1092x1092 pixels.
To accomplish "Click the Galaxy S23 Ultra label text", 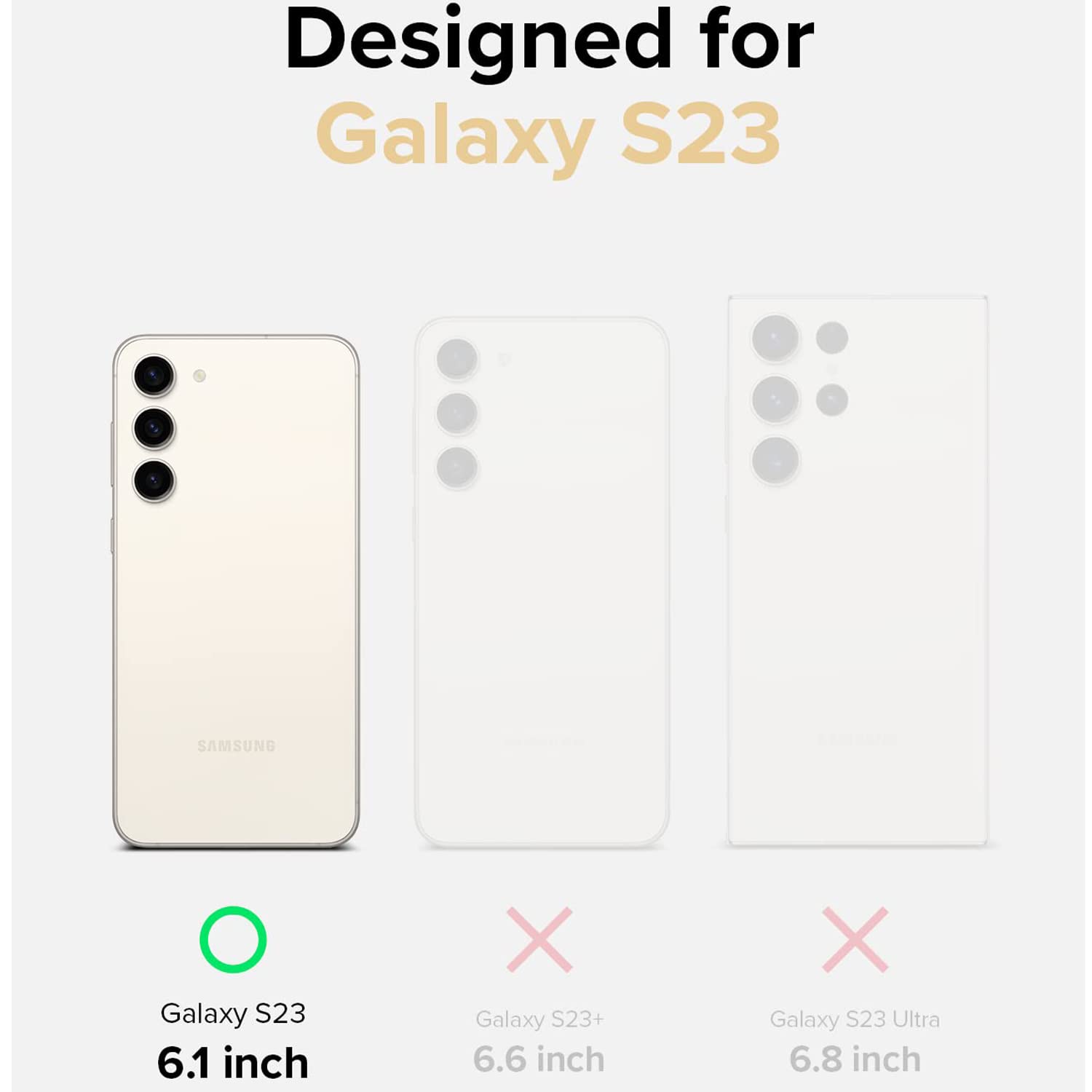I will pos(855,1019).
